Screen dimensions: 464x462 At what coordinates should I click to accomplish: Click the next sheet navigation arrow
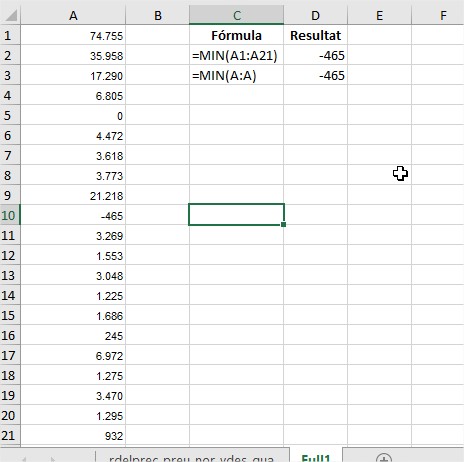click(53, 459)
